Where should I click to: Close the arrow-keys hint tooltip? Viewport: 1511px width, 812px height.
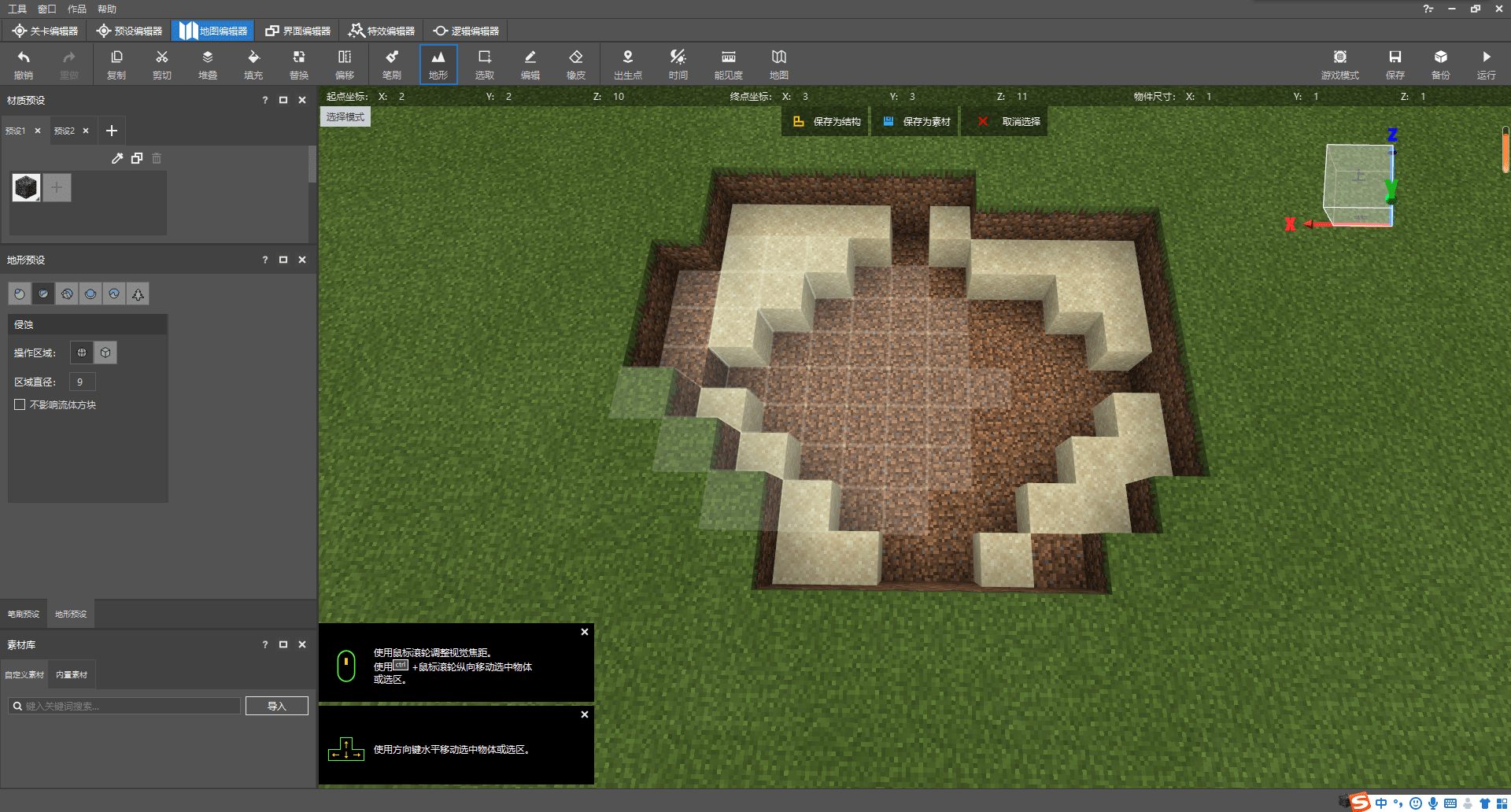pos(585,714)
